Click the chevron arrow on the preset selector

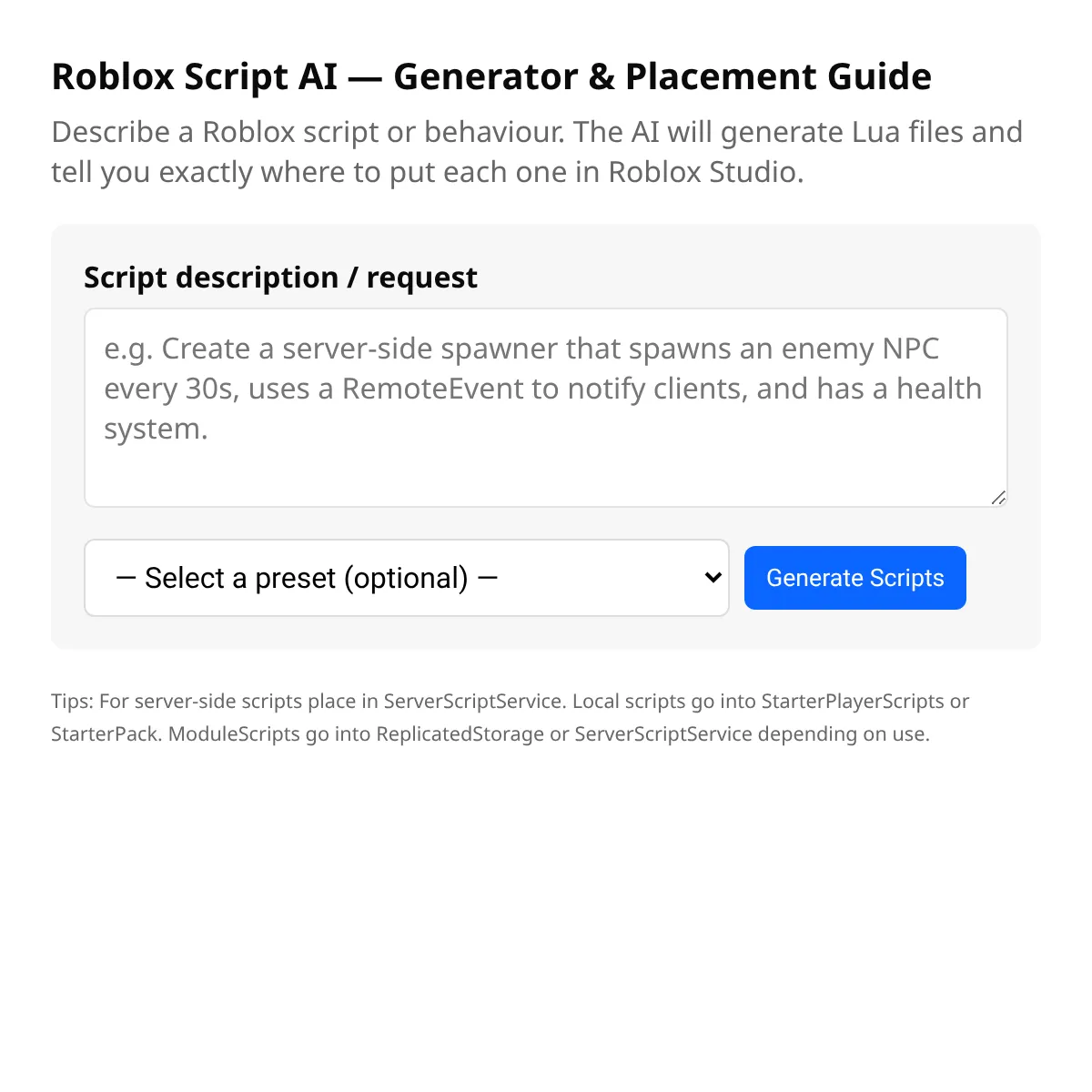point(713,578)
